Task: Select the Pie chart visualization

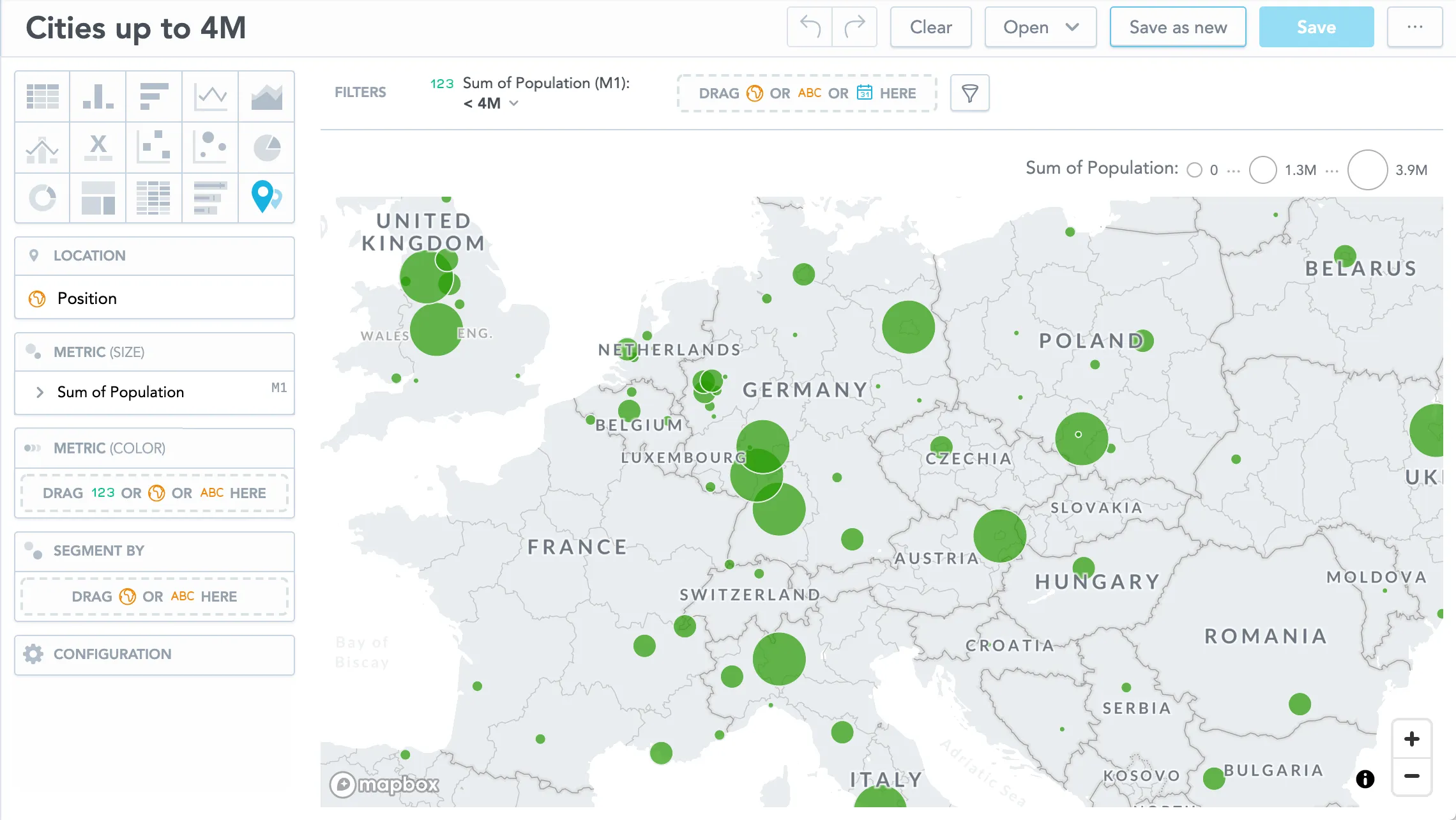Action: click(x=266, y=147)
